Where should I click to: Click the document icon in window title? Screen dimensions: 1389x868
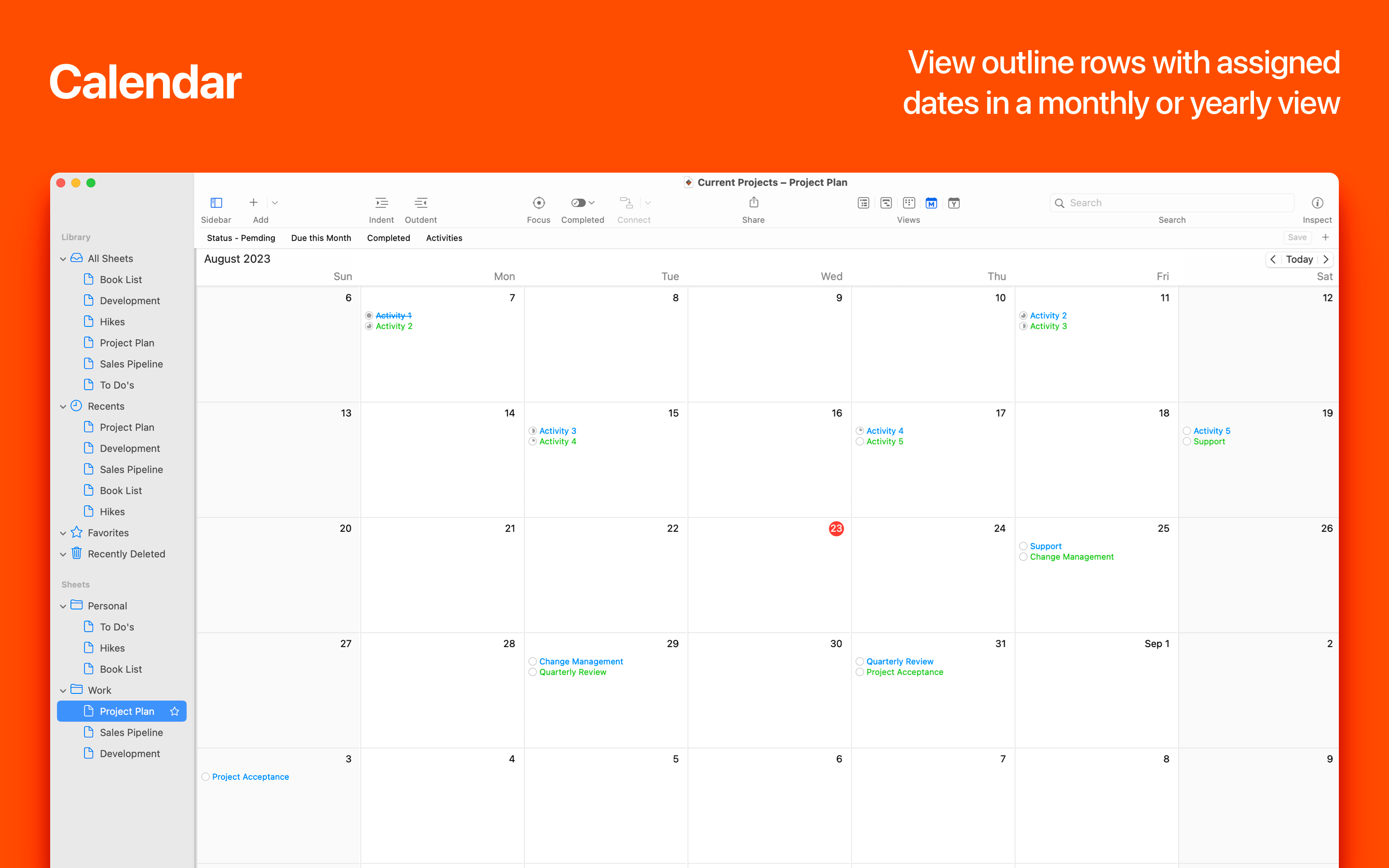(688, 183)
